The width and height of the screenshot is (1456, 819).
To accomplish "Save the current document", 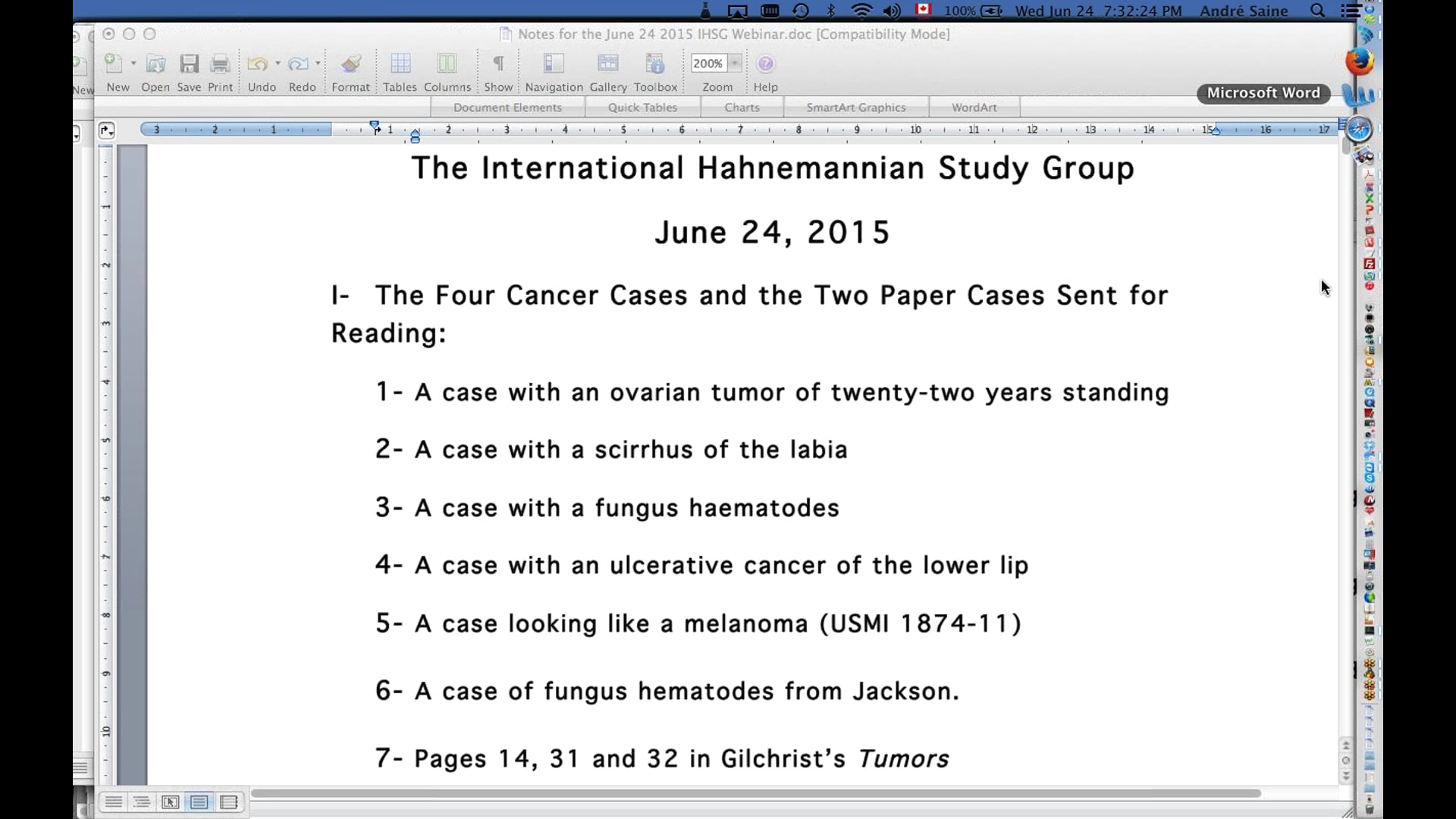I will click(x=189, y=64).
